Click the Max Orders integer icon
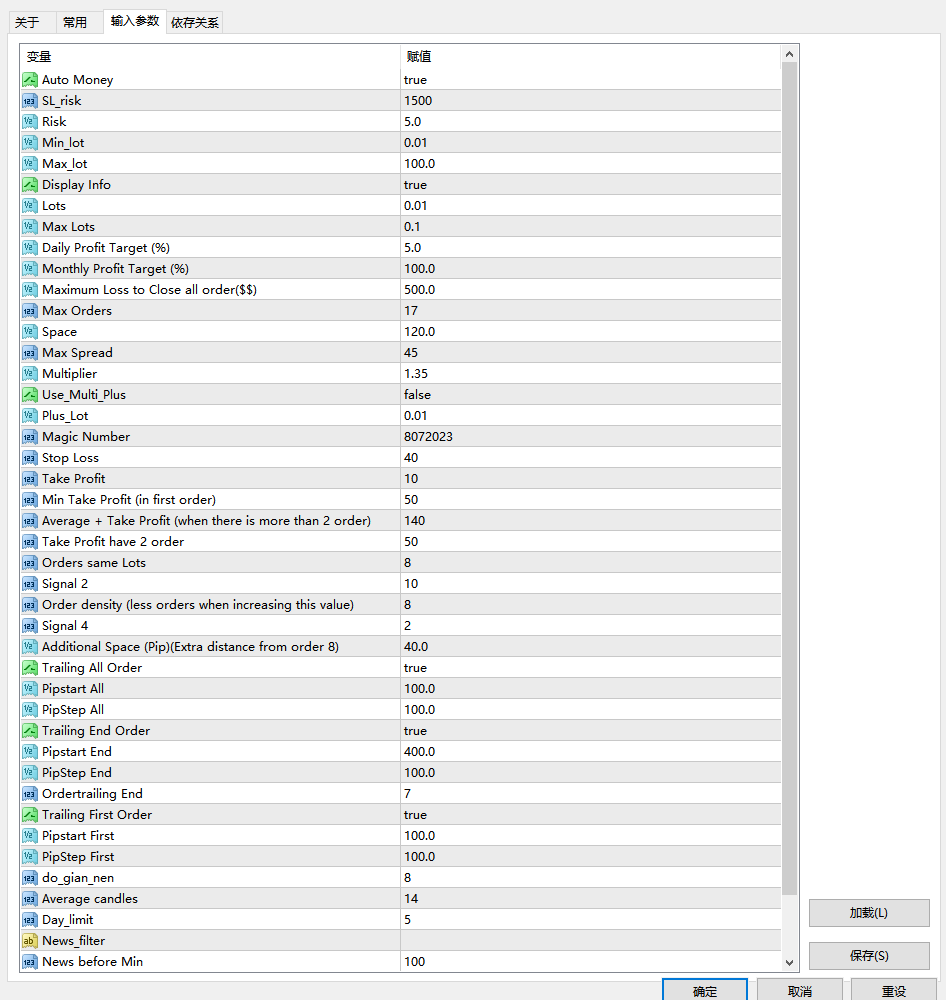This screenshot has height=1000, width=946. 29,311
